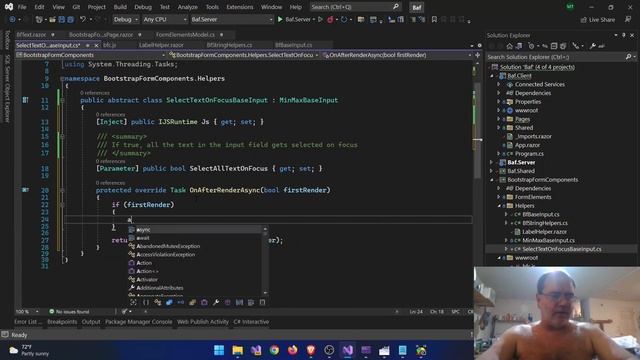Screen dimensions: 640x360
Task: Expand the Connected Services node
Action: pos(499,84)
